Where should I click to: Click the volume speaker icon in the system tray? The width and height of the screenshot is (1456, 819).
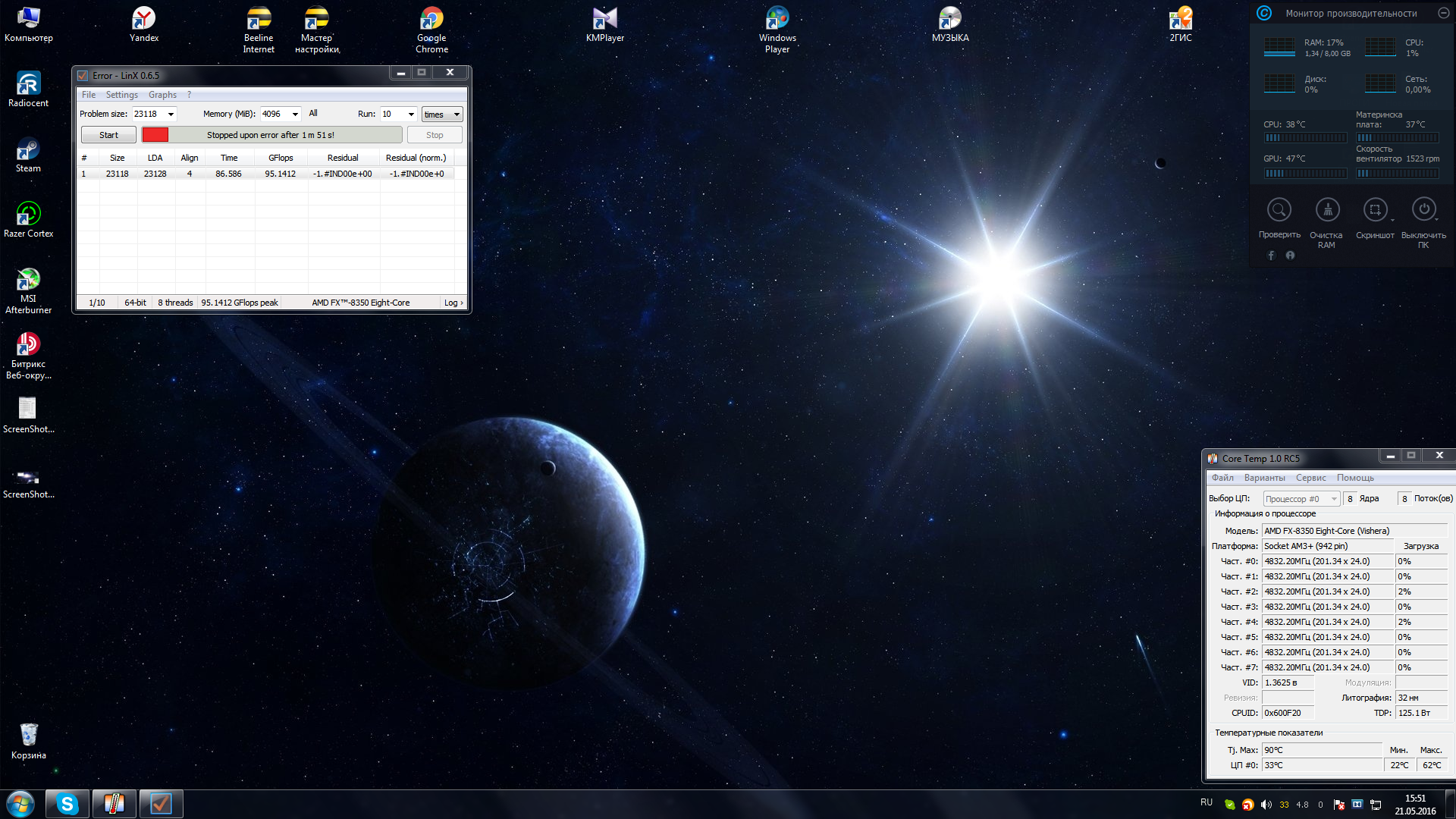[1266, 805]
